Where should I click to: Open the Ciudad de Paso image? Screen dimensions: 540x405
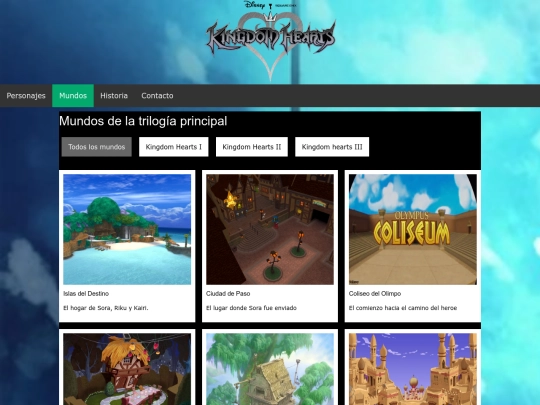click(x=270, y=229)
